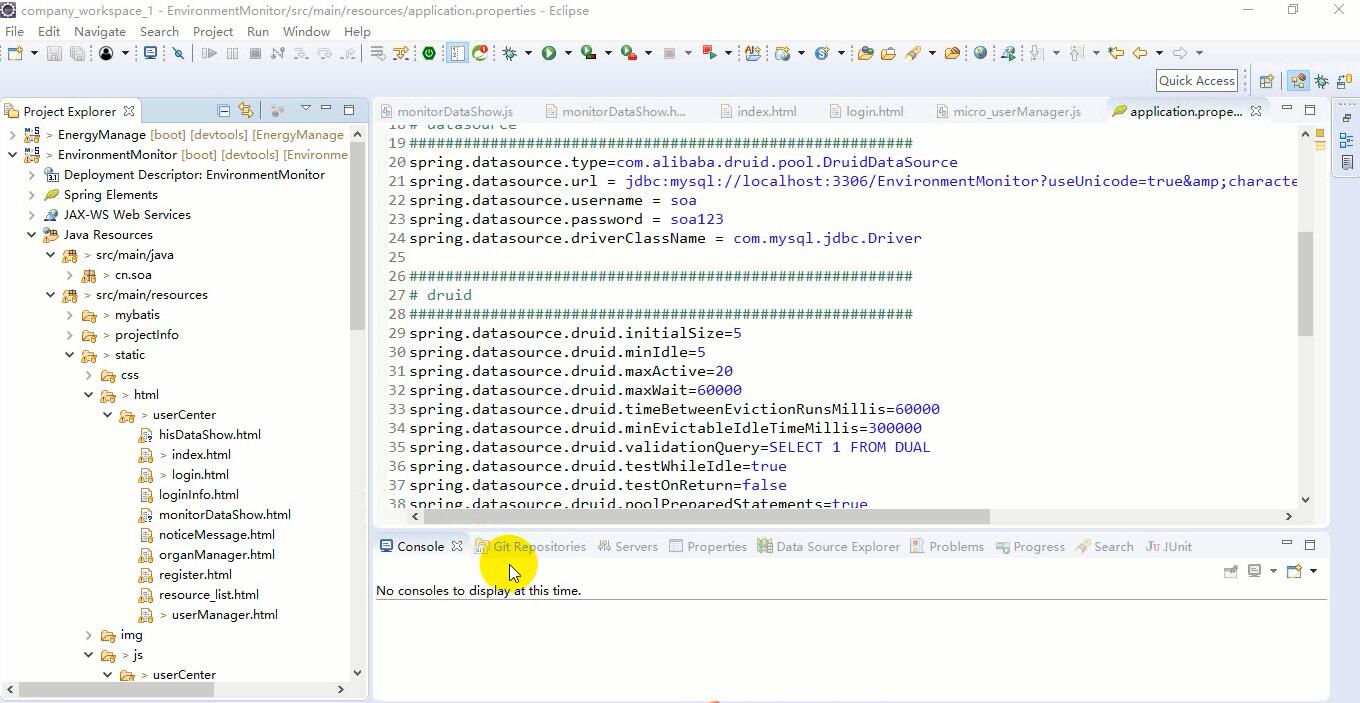Click the Display Selected Console icon
The height and width of the screenshot is (703, 1360).
[x=1254, y=571]
